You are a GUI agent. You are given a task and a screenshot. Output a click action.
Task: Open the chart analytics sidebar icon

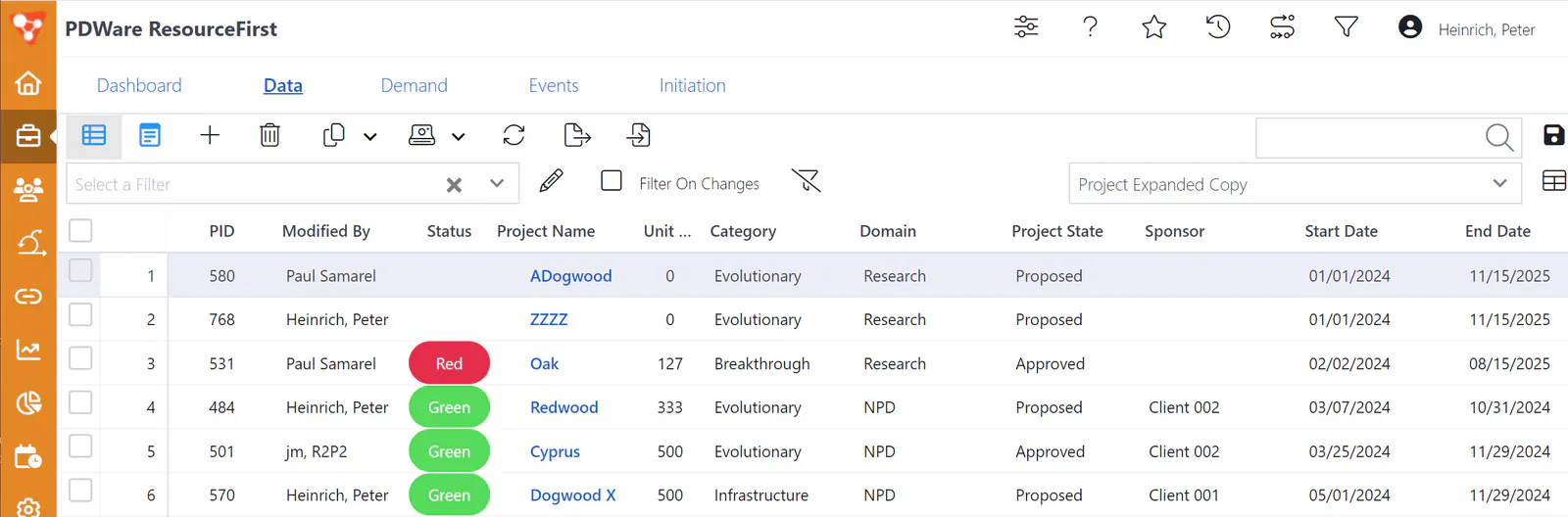point(28,350)
